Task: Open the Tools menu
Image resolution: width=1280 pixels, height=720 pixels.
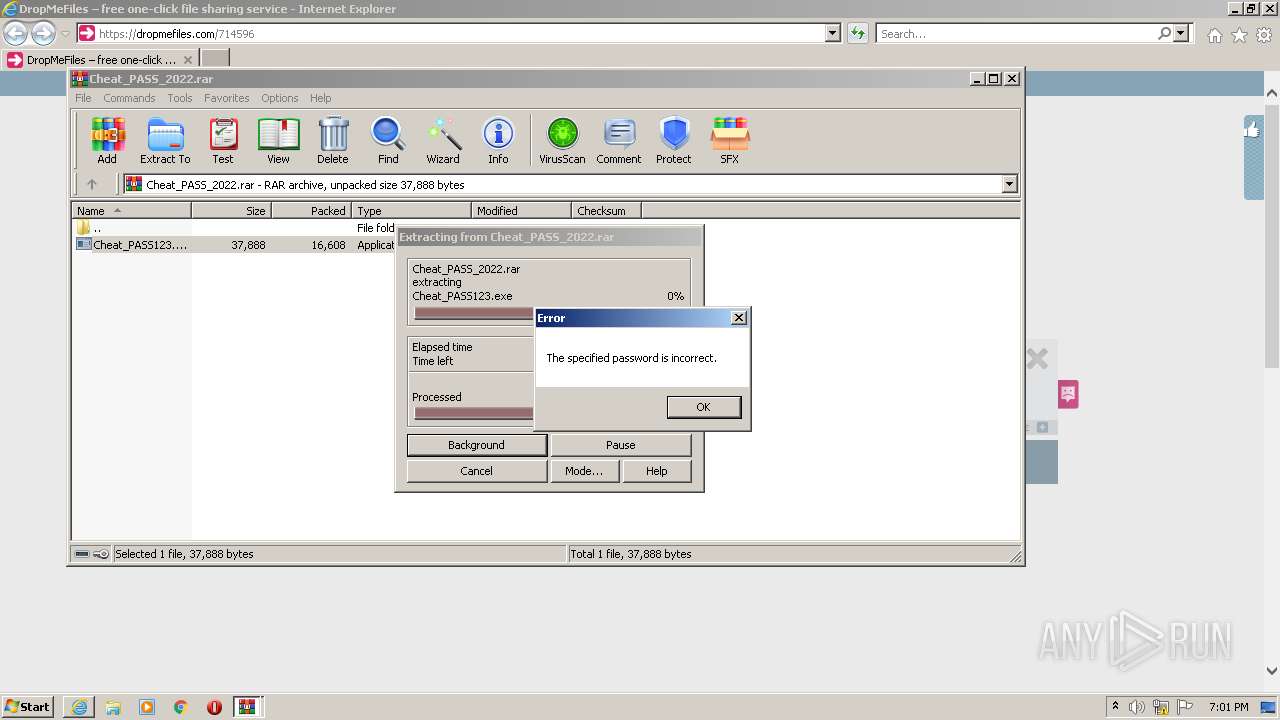Action: (180, 98)
